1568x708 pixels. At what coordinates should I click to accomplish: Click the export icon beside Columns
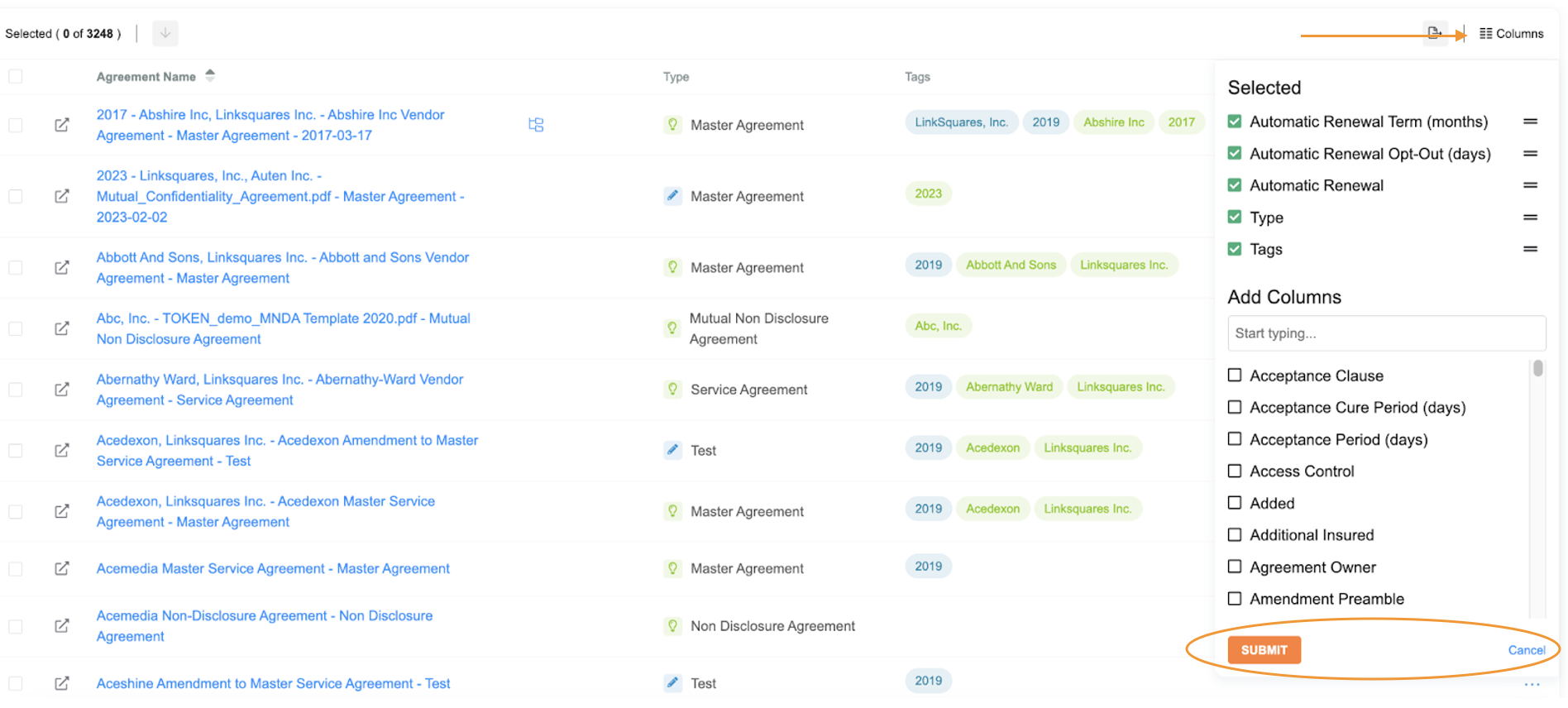[x=1435, y=33]
